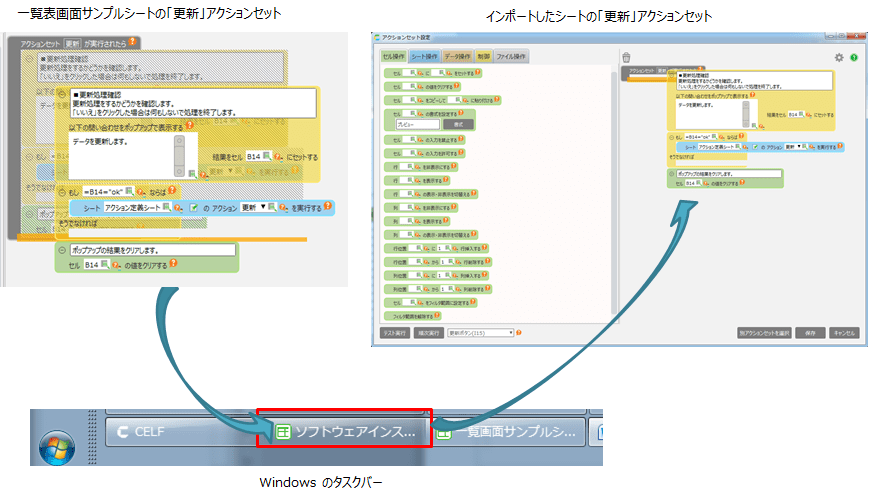The image size is (870, 498).
Task: Open settings via the gear icon
Action: pyautogui.click(x=839, y=58)
